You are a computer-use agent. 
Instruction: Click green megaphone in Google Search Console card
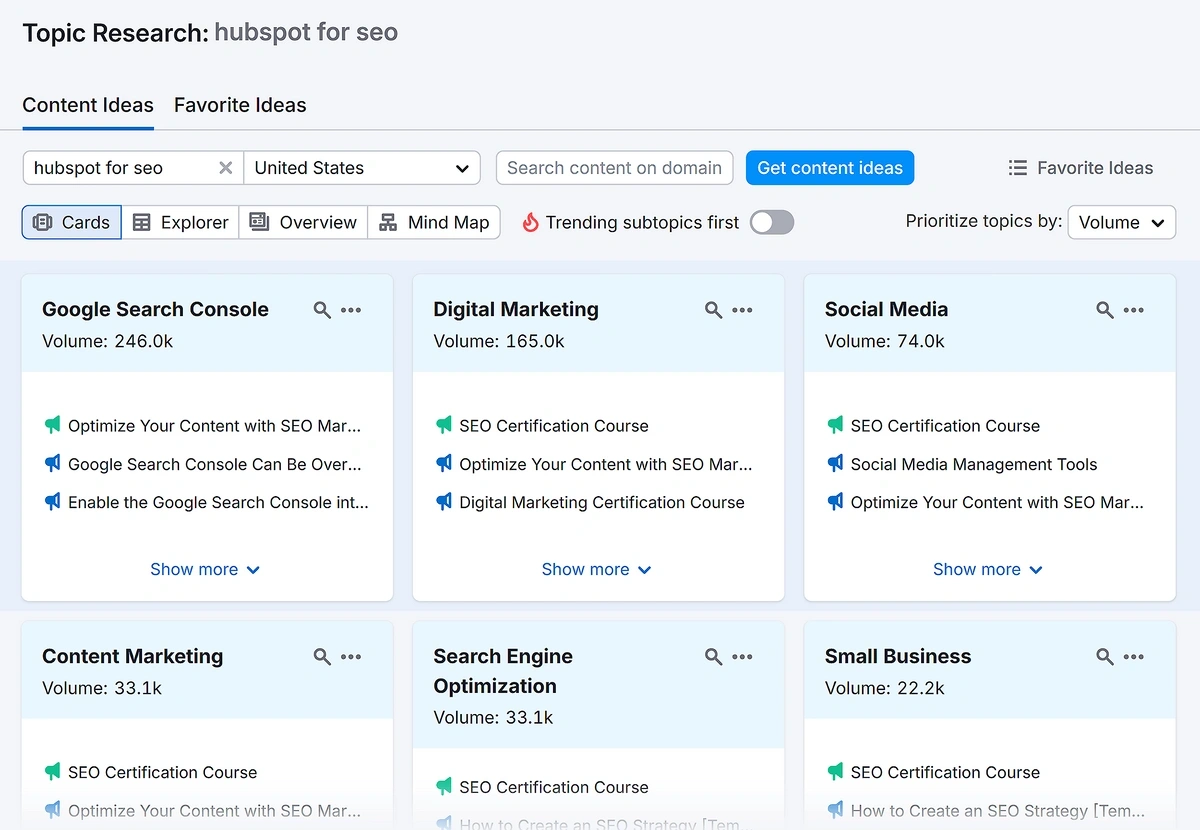pyautogui.click(x=52, y=425)
